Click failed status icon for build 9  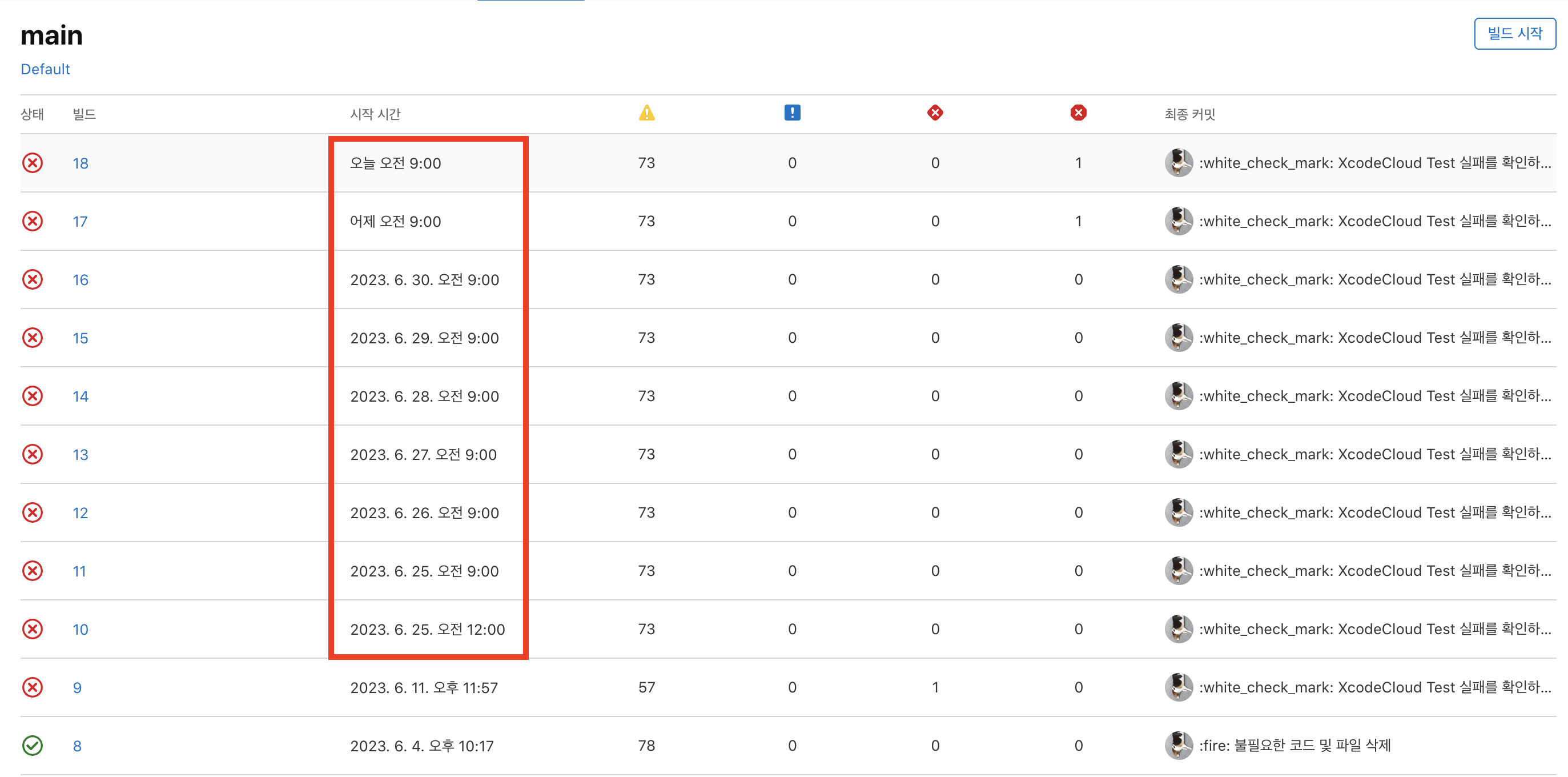pyautogui.click(x=32, y=687)
